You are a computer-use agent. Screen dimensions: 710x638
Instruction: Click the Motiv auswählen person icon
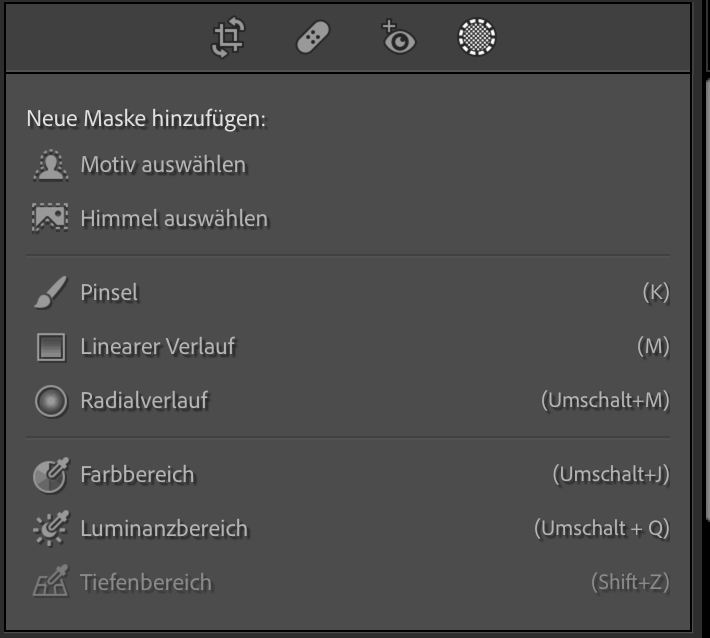[51, 165]
